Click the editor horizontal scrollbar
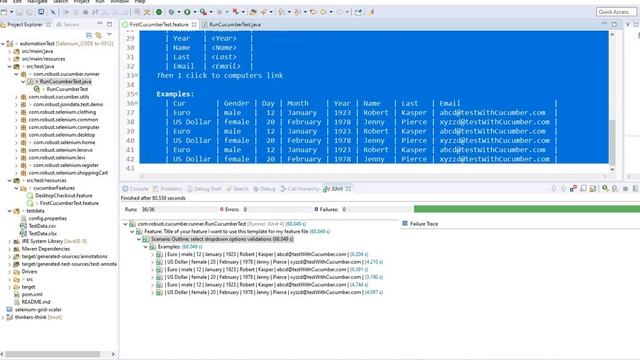640x360 pixels. [x=373, y=176]
